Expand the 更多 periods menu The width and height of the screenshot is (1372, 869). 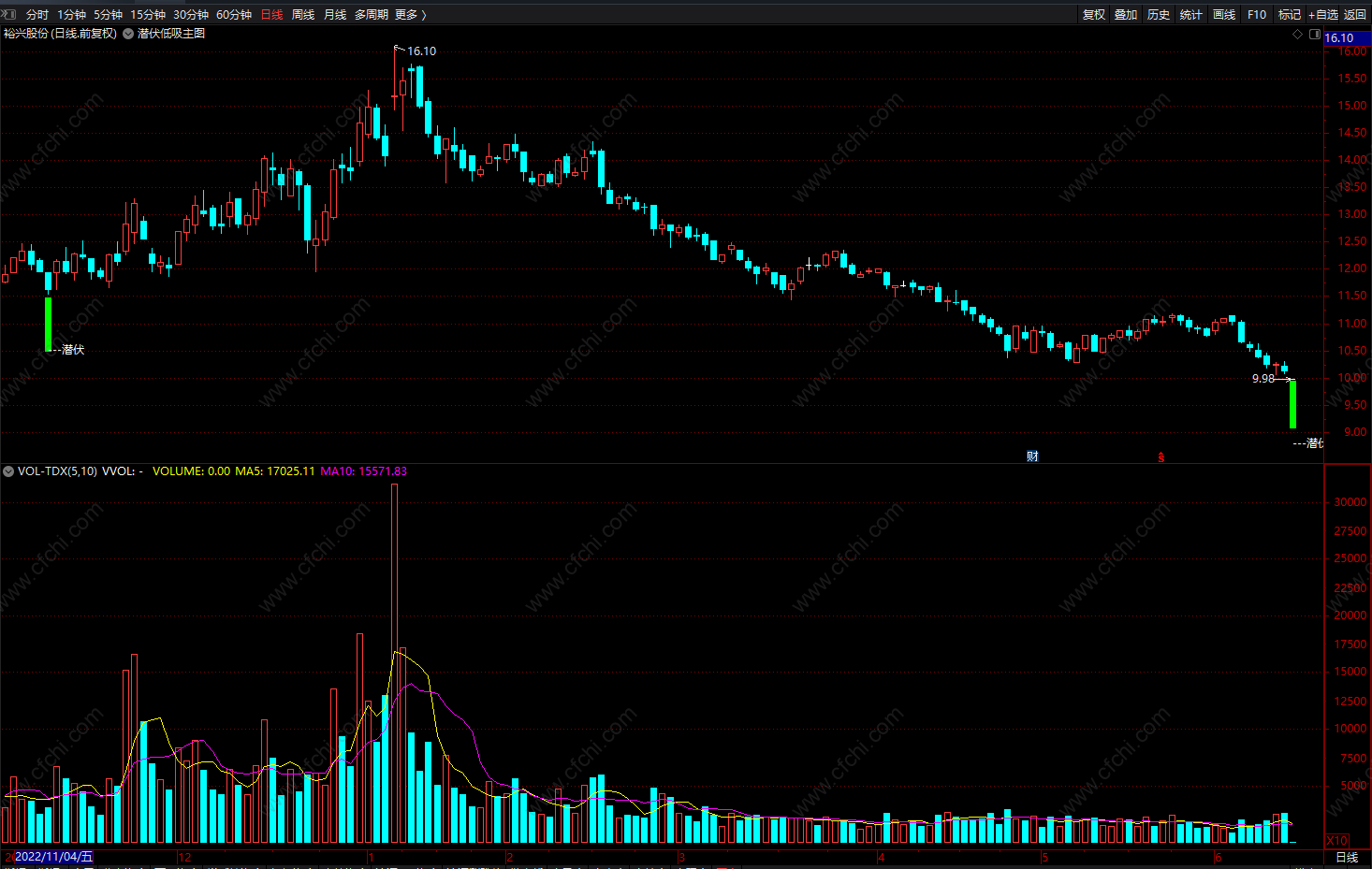tap(410, 14)
